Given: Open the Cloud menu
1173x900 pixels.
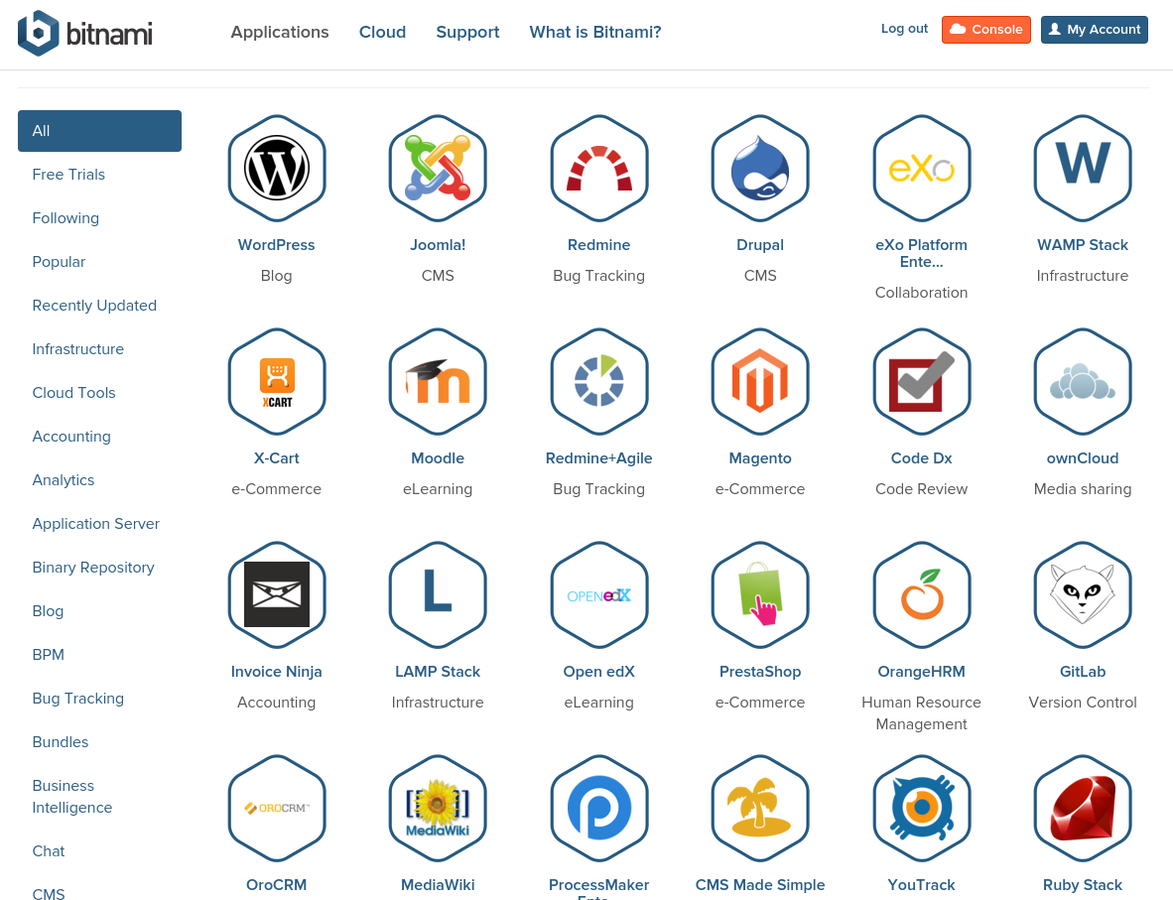Looking at the screenshot, I should [382, 32].
